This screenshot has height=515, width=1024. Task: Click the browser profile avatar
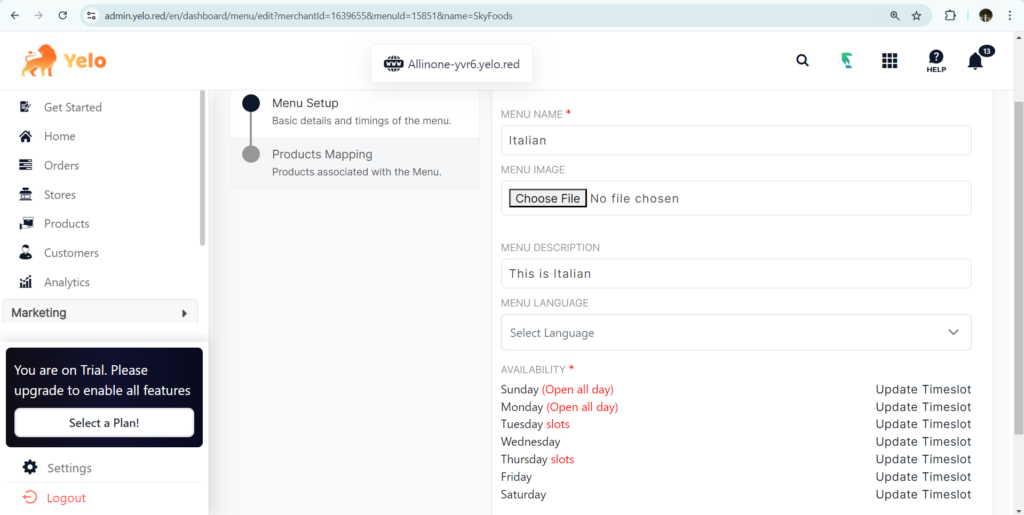[985, 16]
